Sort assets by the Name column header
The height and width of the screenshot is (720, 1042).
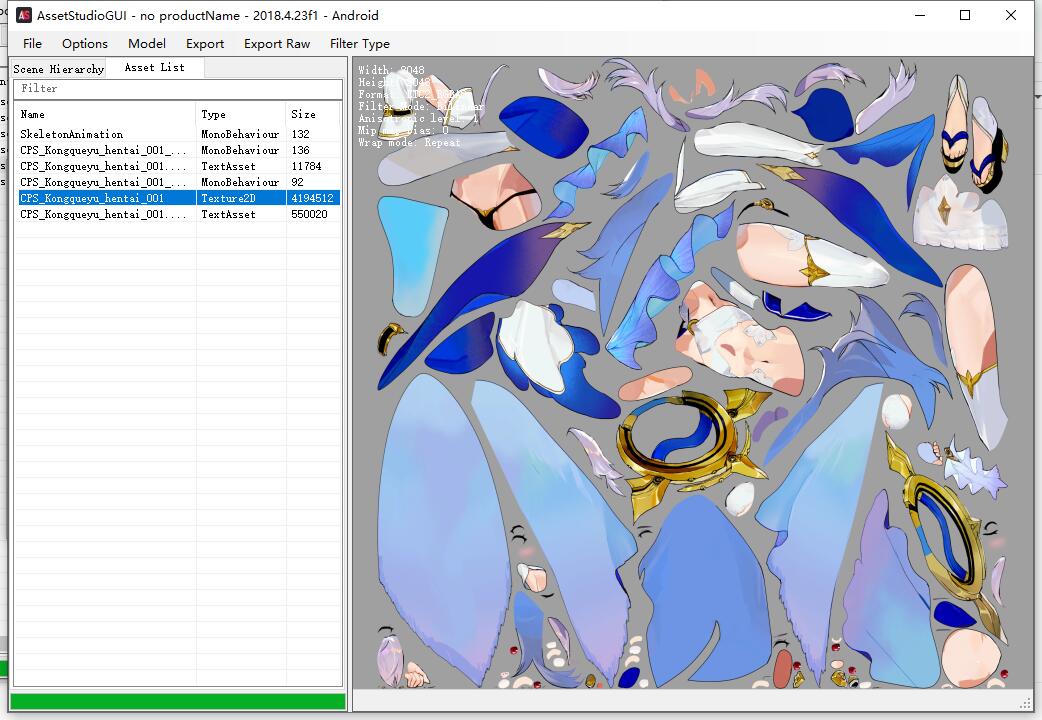click(x=106, y=114)
